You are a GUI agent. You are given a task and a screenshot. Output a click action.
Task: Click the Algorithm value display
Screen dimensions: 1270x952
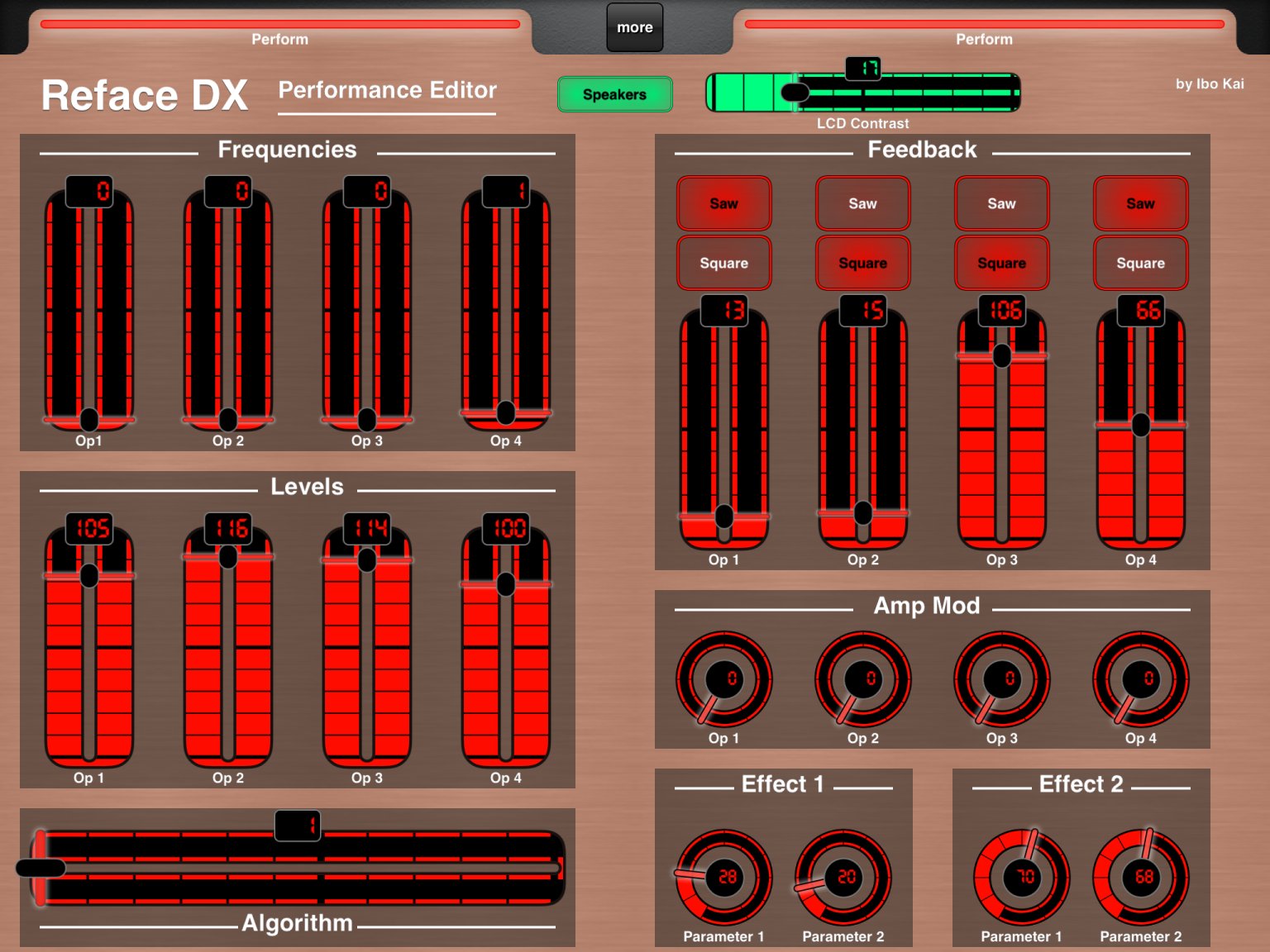298,826
